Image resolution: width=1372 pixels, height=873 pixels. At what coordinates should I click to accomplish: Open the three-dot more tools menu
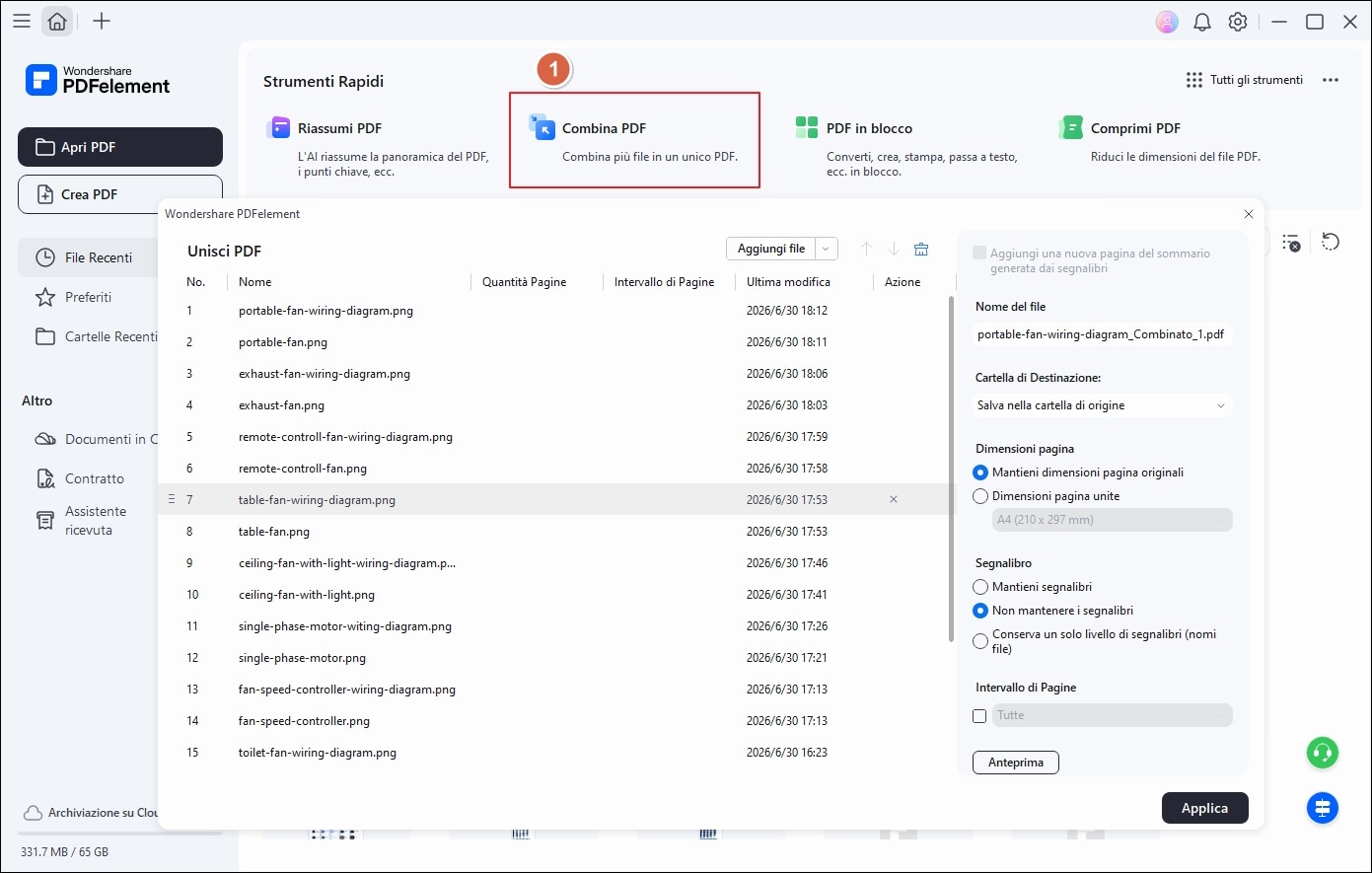[1331, 80]
